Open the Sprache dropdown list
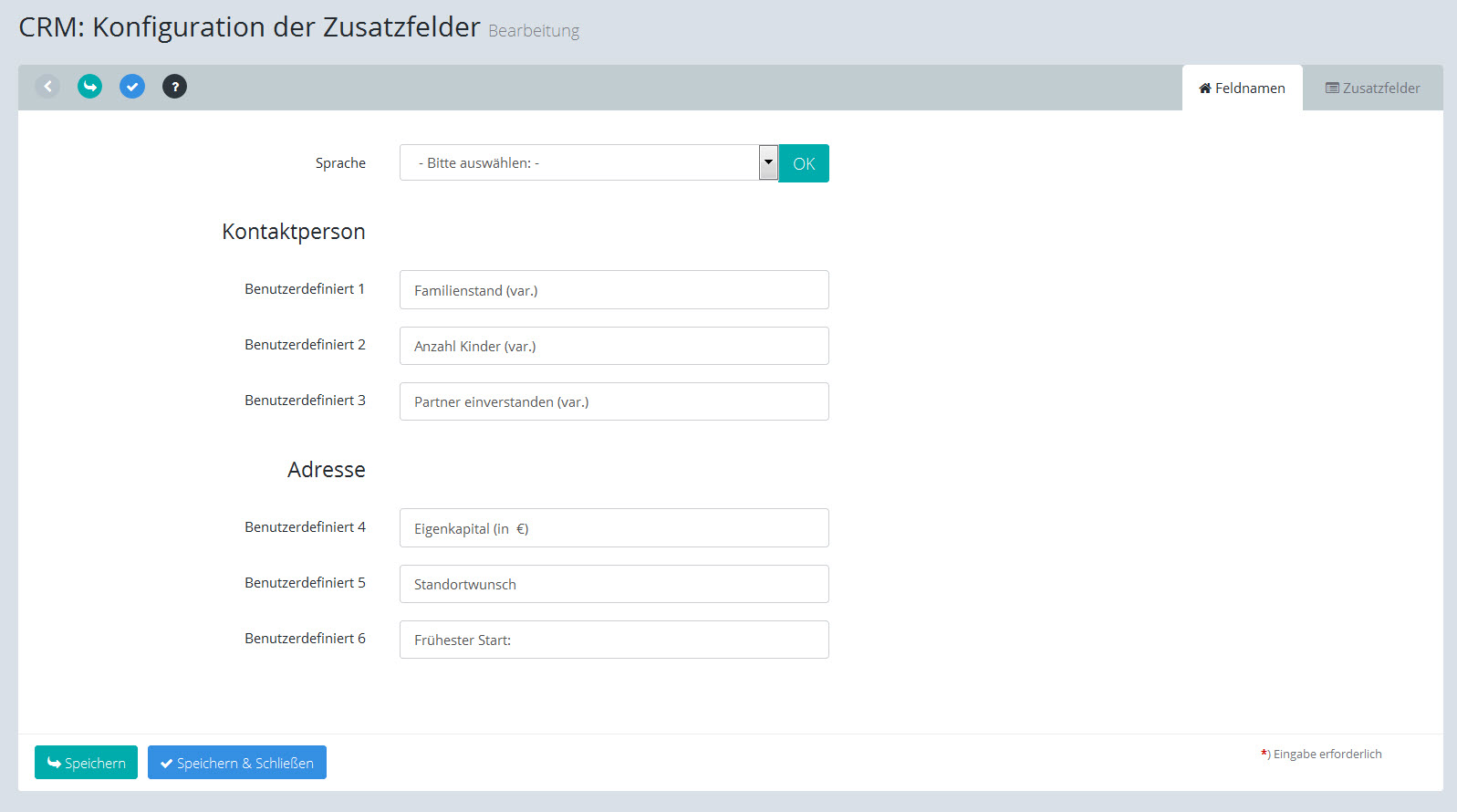Viewport: 1457px width, 812px height. 579,163
